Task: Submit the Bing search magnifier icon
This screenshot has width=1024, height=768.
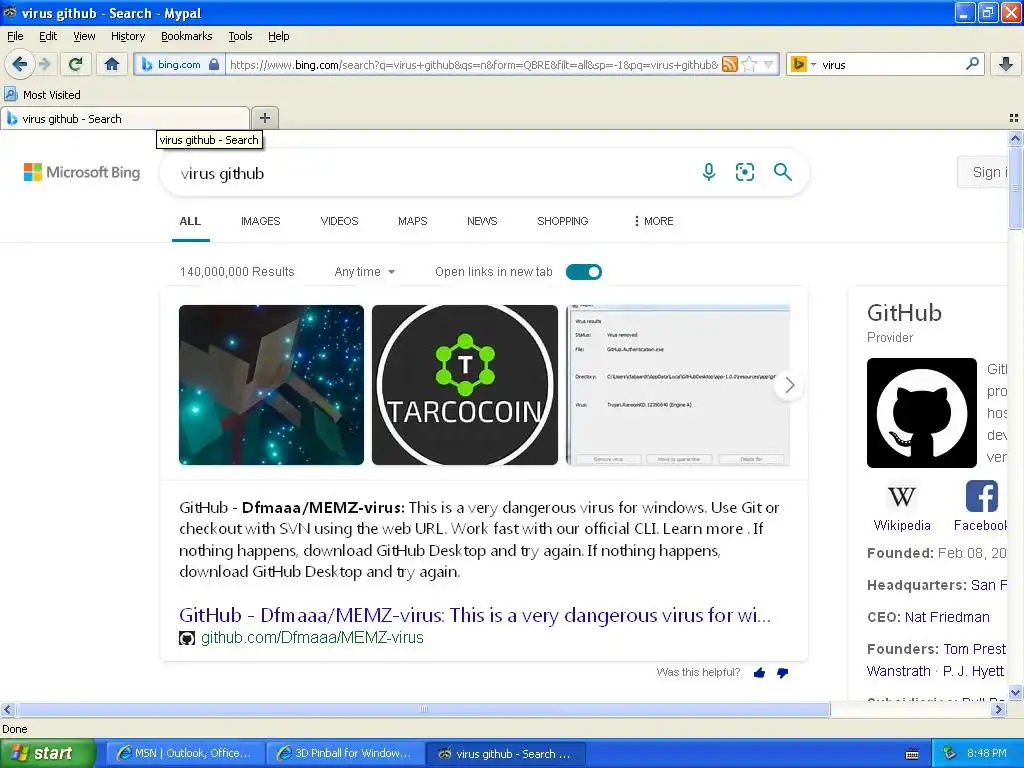Action: click(x=782, y=172)
